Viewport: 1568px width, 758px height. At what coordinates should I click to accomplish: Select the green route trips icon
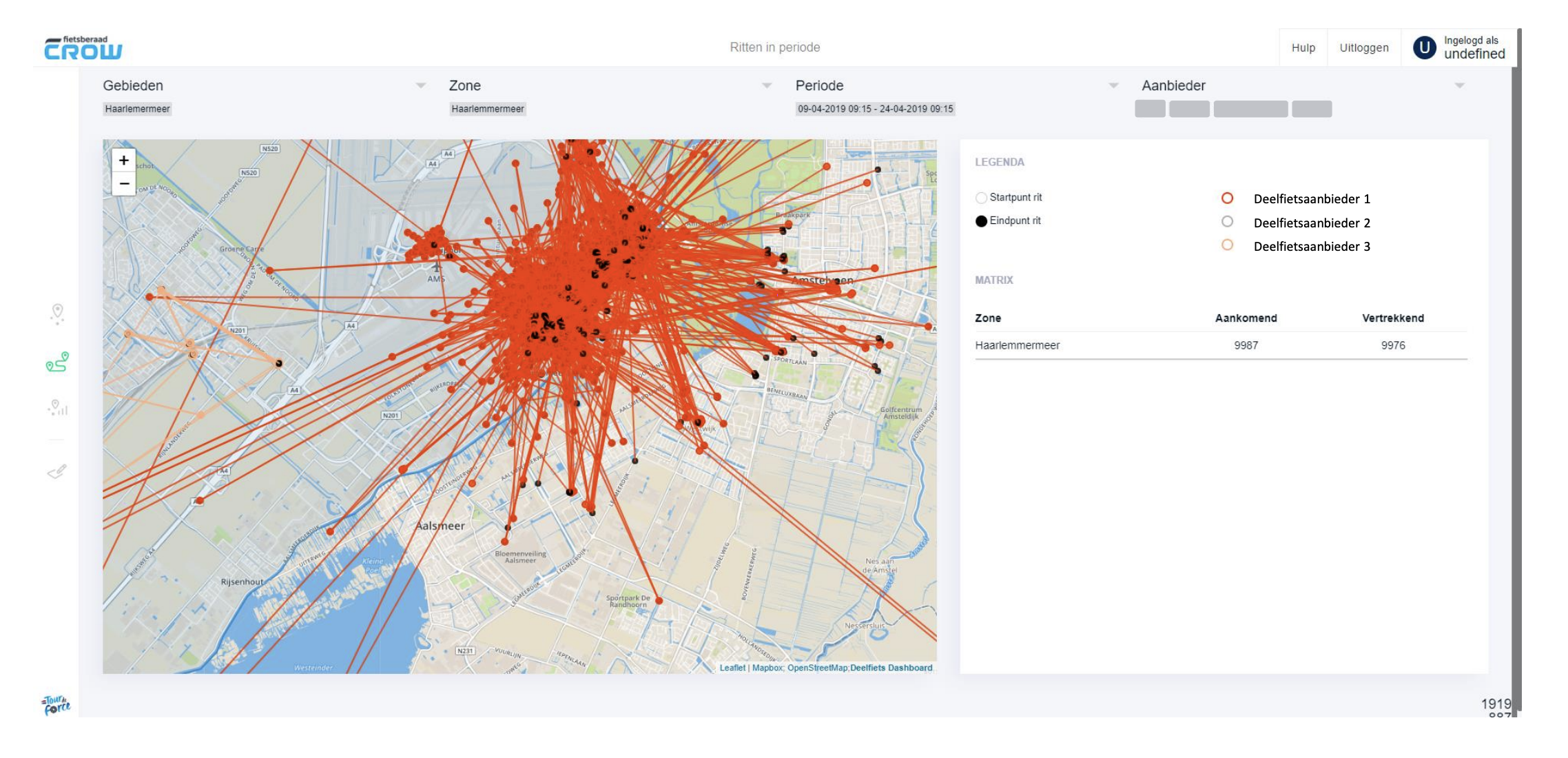click(57, 362)
